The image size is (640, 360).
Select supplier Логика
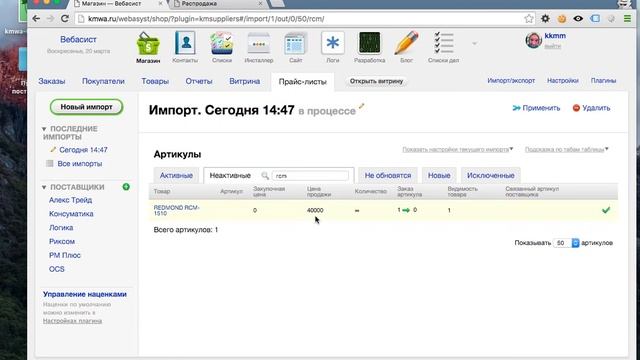tap(61, 228)
